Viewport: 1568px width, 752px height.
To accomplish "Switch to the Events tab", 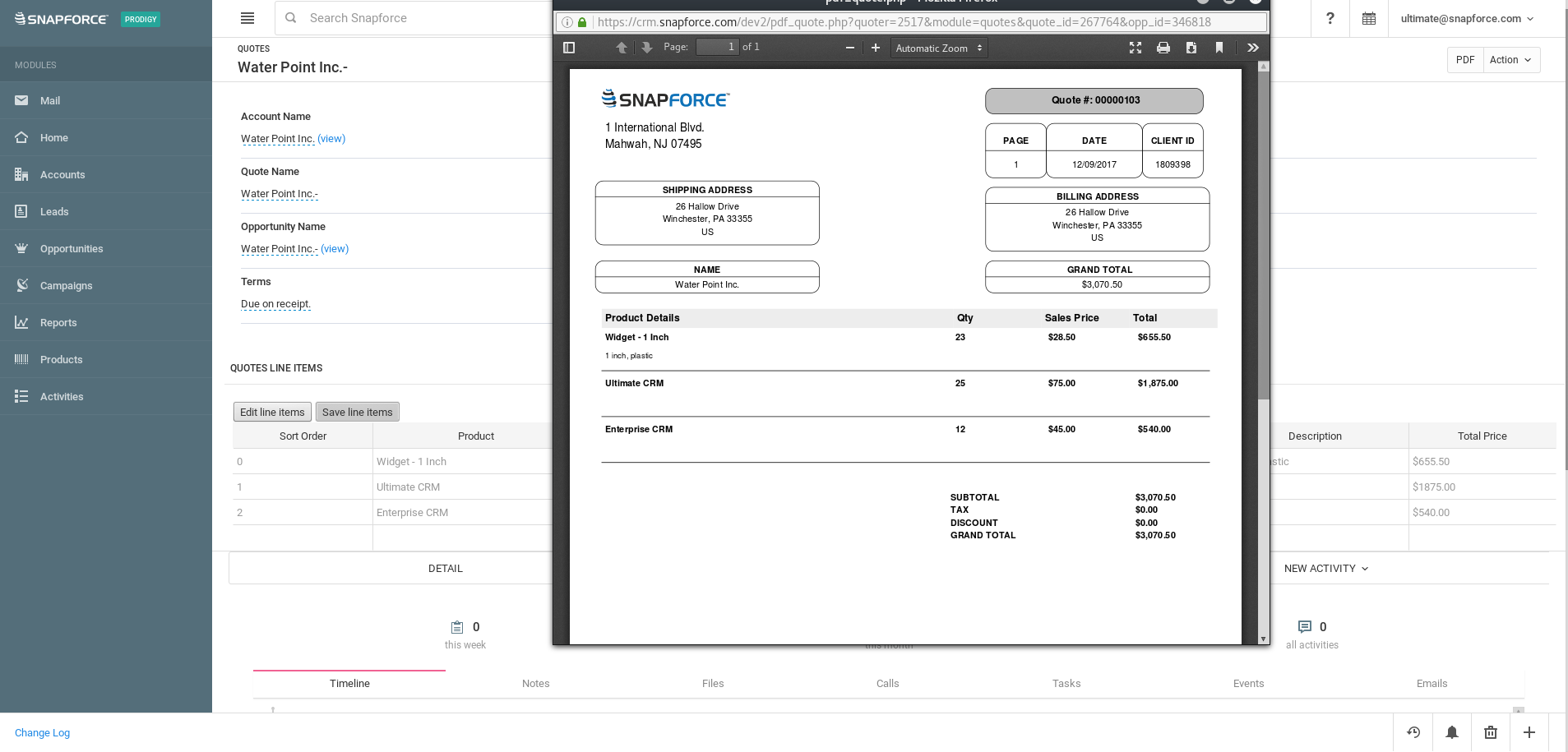I will point(1248,684).
